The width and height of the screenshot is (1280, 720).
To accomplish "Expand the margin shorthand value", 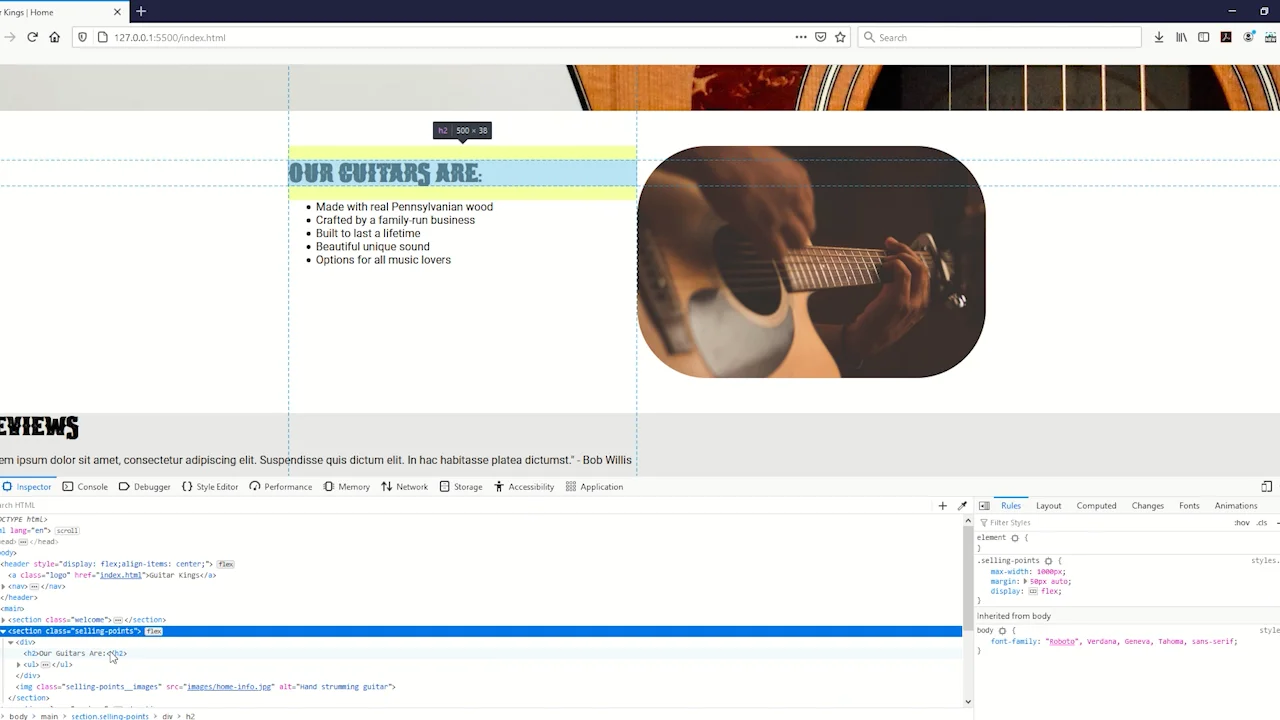I will pyautogui.click(x=1026, y=581).
